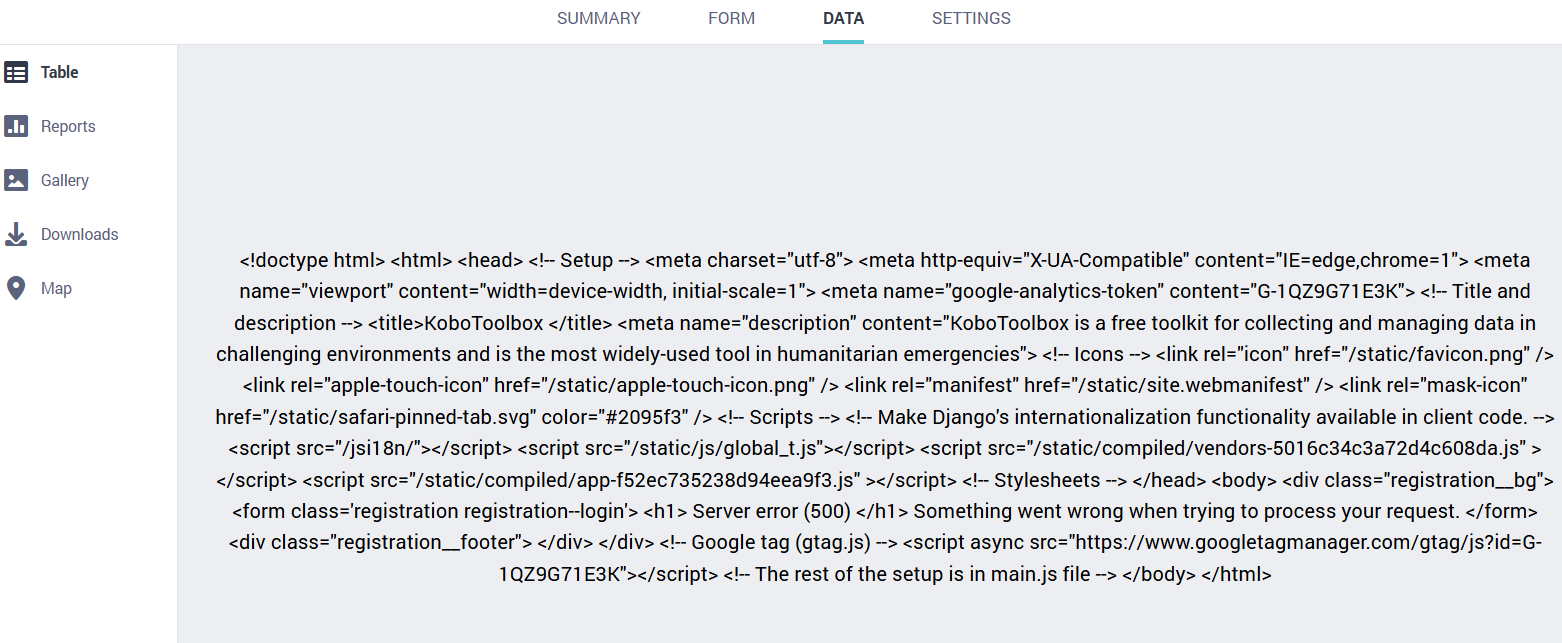The width and height of the screenshot is (1562, 643).
Task: Click the Table grid icon in sidebar
Action: click(x=16, y=72)
